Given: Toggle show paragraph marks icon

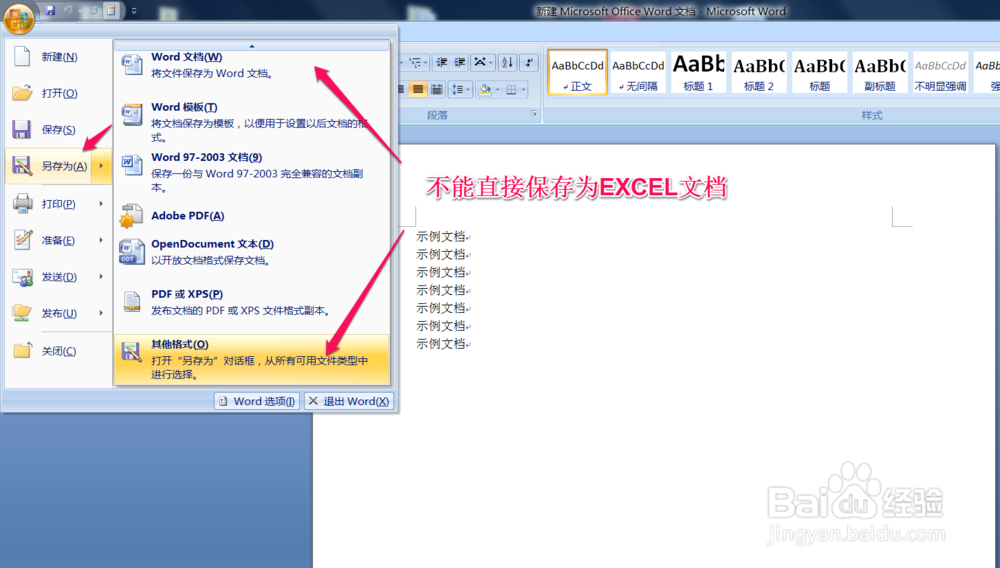Looking at the screenshot, I should 529,62.
